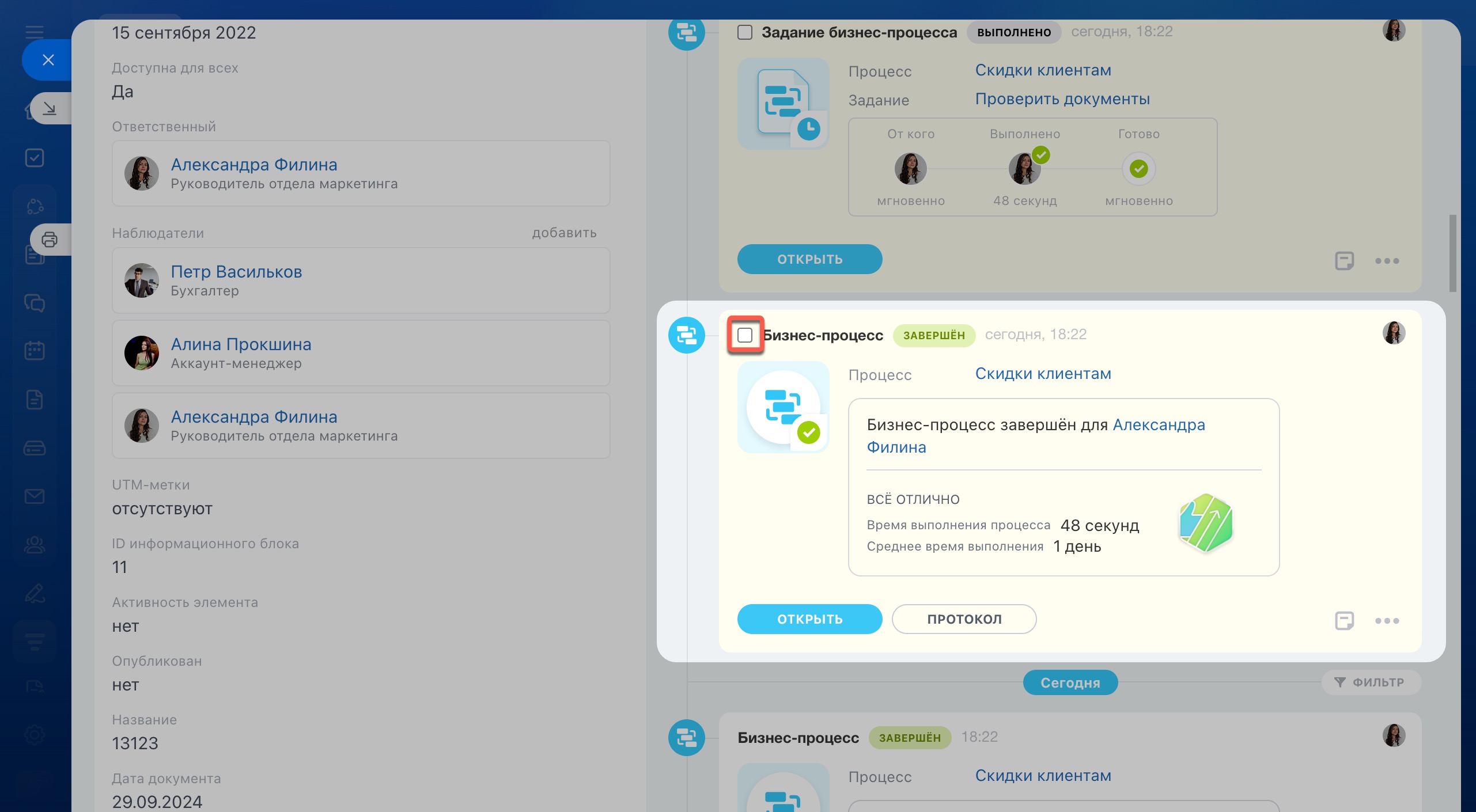Click ОТКРЫТЬ in the 'Задание бизнес-процесса' card
Screen dimensions: 1476x812
809,259
